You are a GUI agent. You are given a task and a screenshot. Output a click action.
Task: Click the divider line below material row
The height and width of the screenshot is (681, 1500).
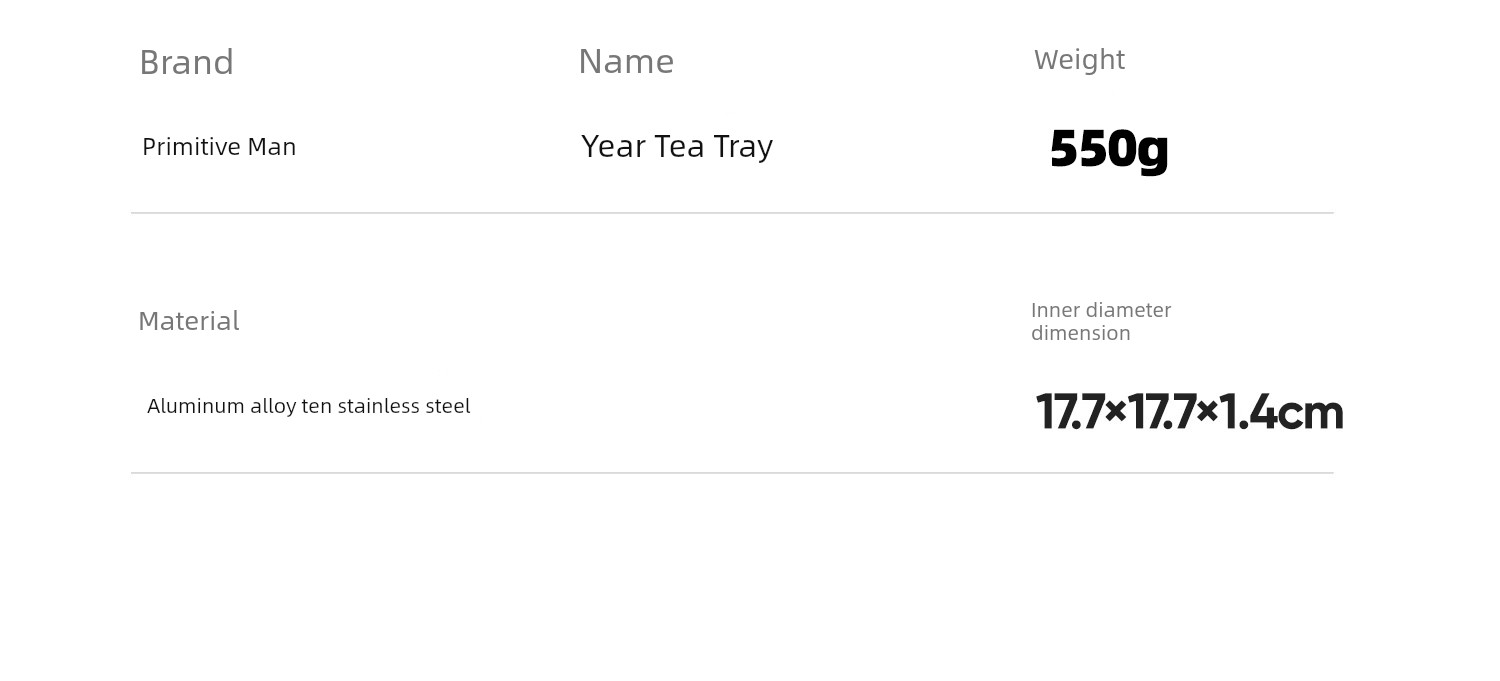[x=732, y=473]
